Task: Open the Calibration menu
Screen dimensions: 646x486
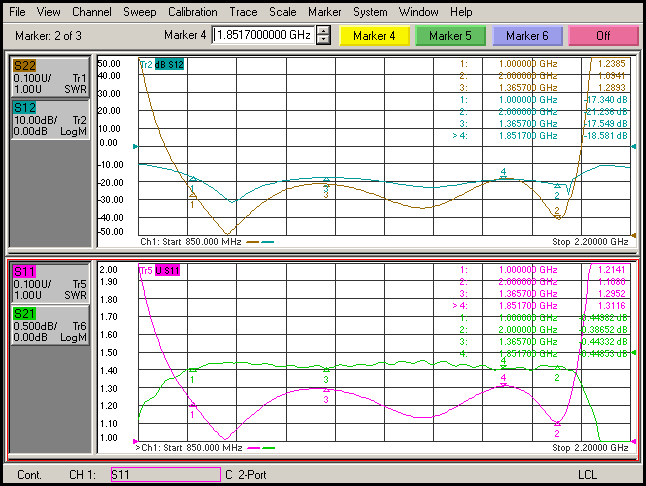Action: [191, 12]
